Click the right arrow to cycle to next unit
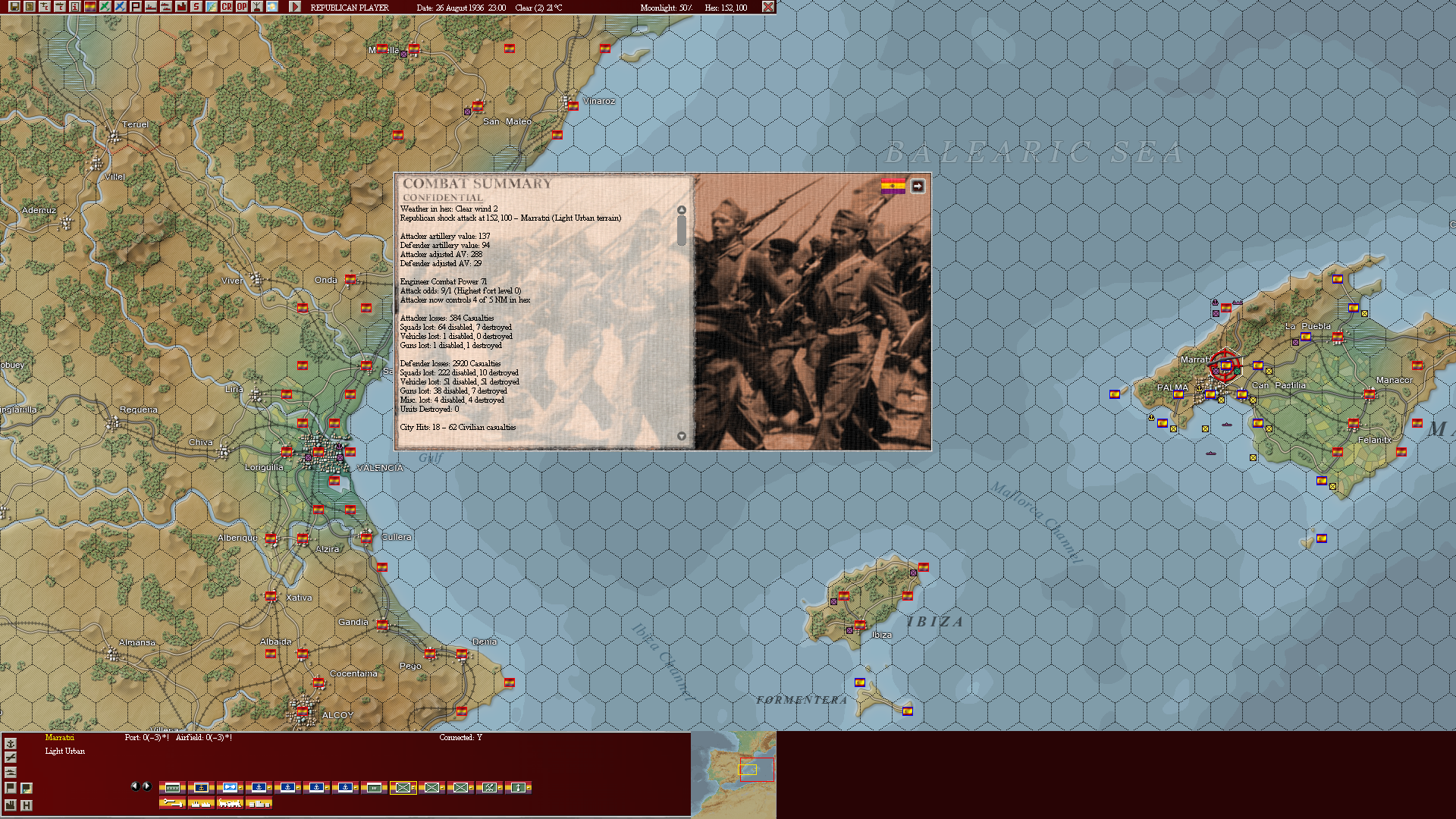The width and height of the screenshot is (1456, 819). (x=146, y=786)
